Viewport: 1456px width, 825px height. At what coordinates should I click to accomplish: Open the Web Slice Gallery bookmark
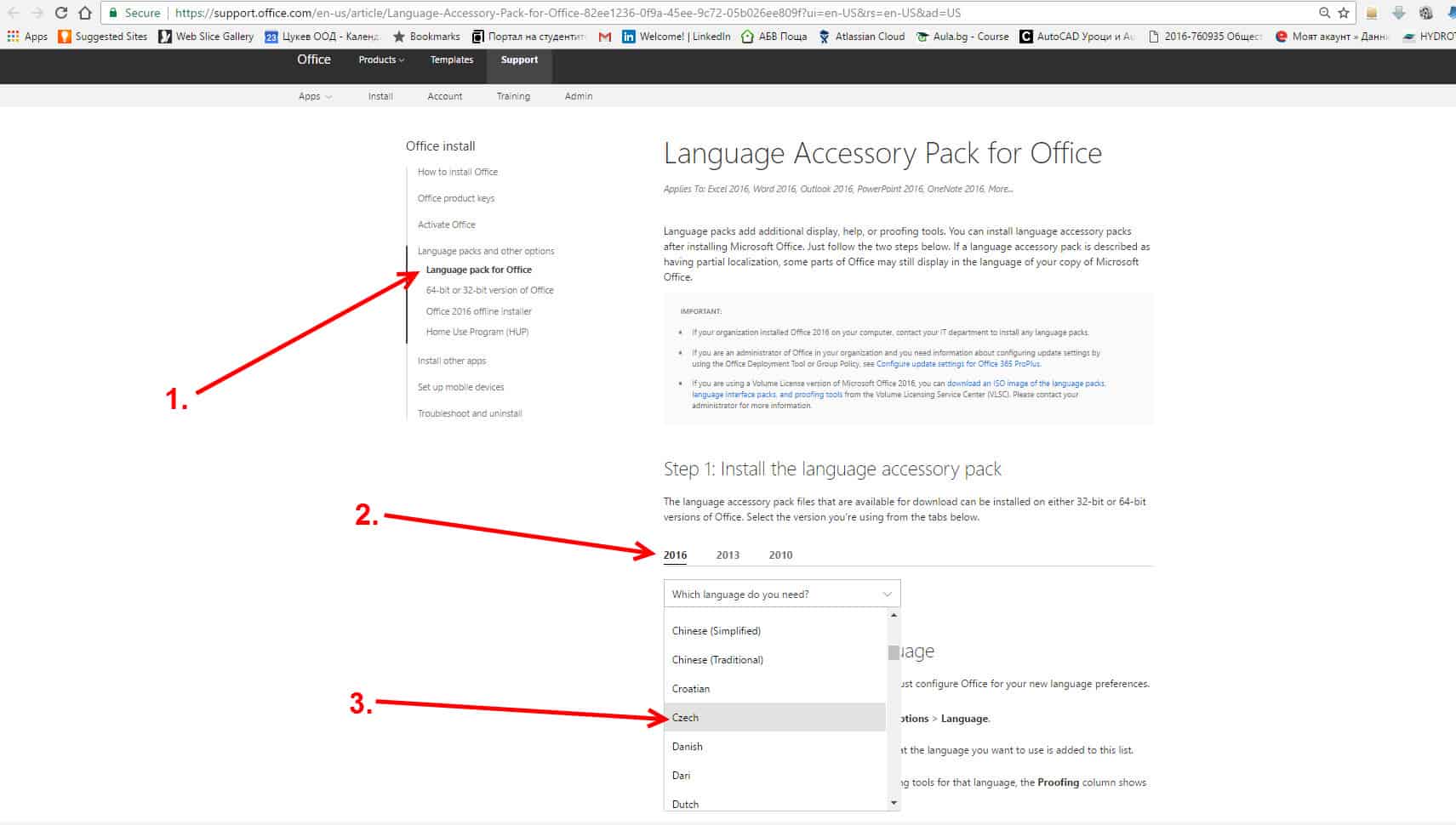(206, 37)
